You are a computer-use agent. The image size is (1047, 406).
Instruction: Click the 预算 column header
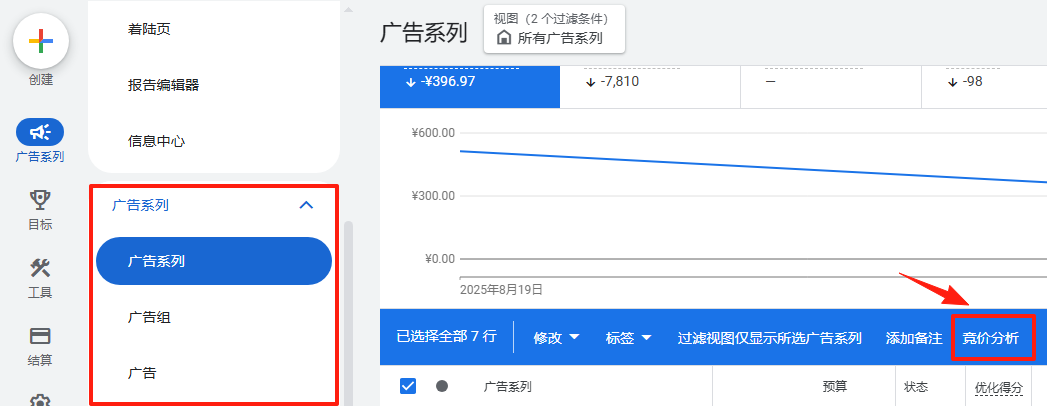(x=835, y=386)
